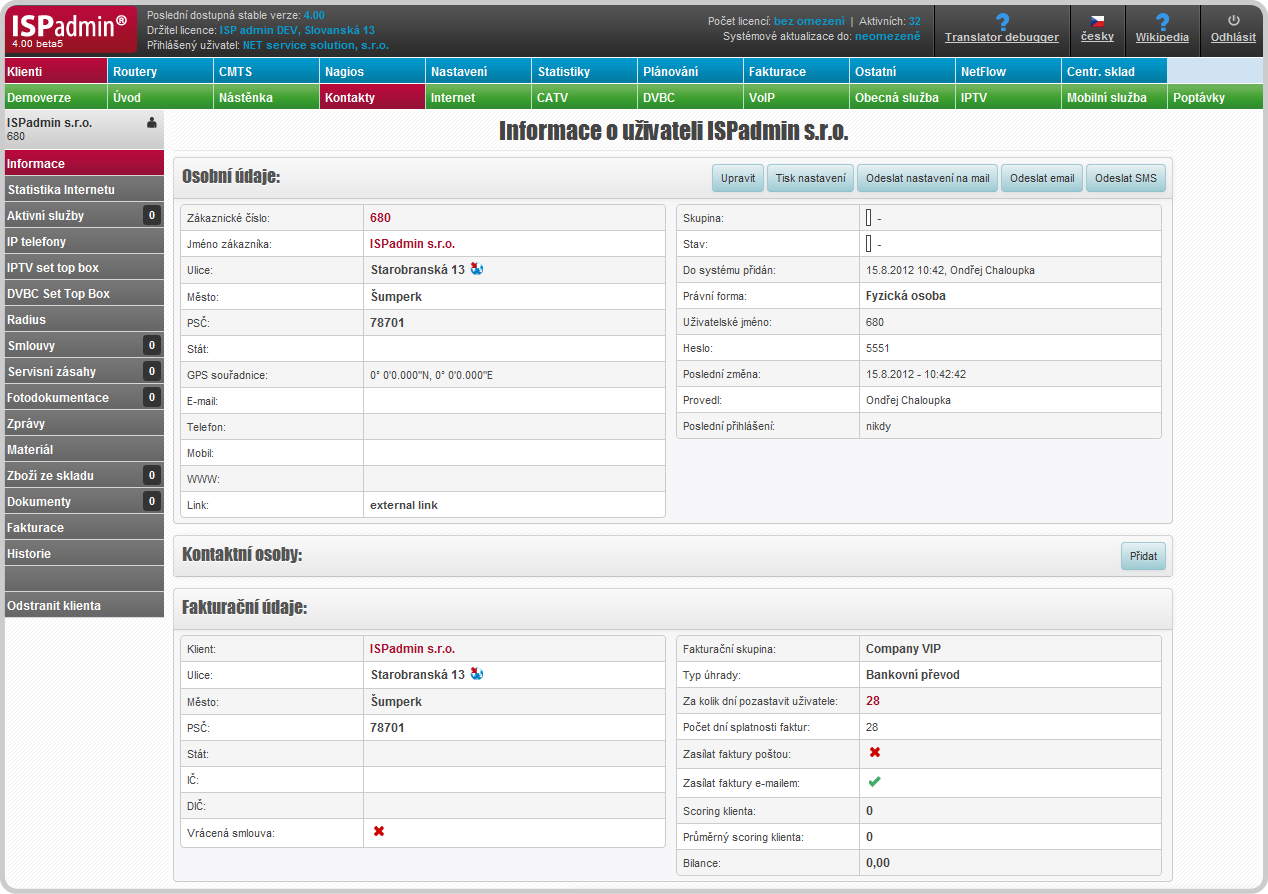Image resolution: width=1268 pixels, height=894 pixels.
Task: Open the external link in the Link row
Action: (404, 505)
